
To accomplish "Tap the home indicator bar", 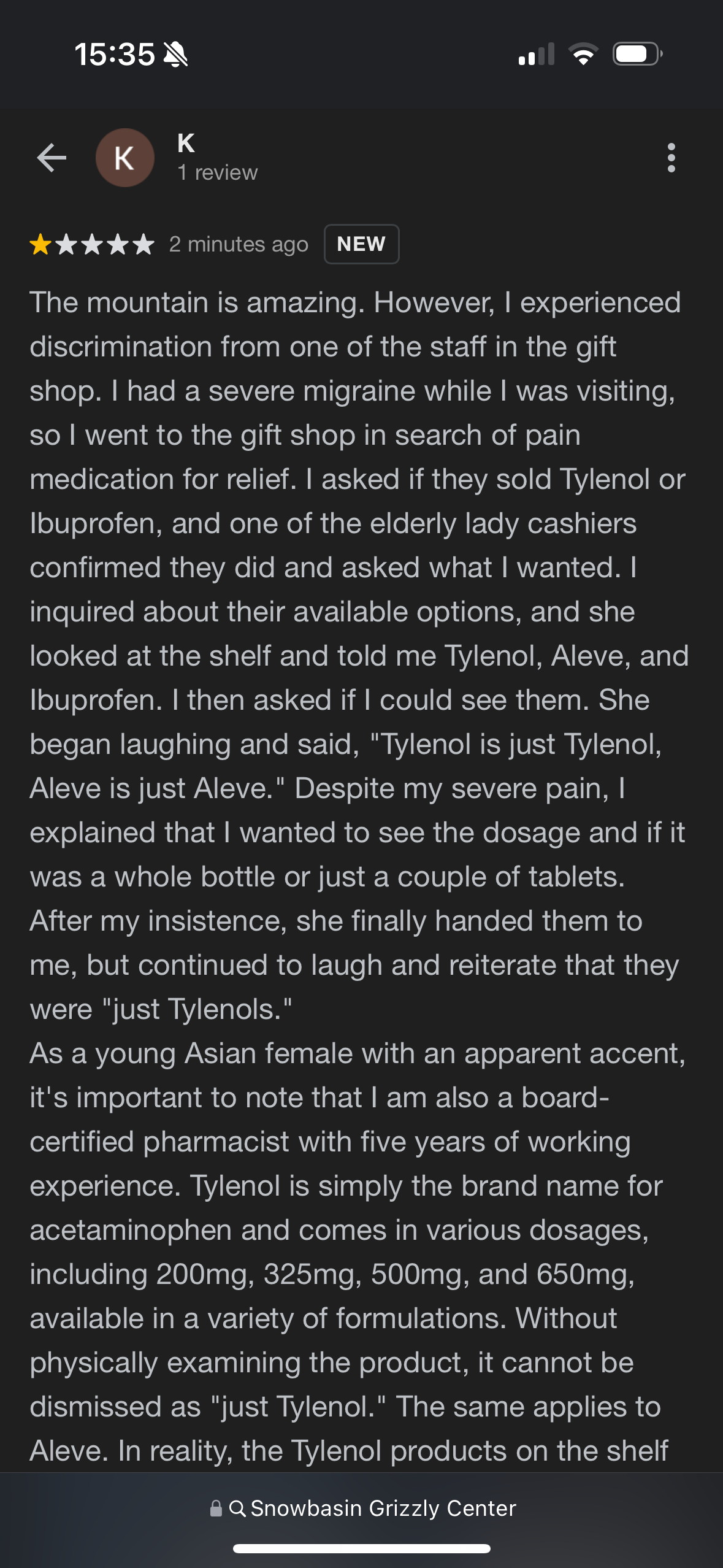I will (x=361, y=1548).
